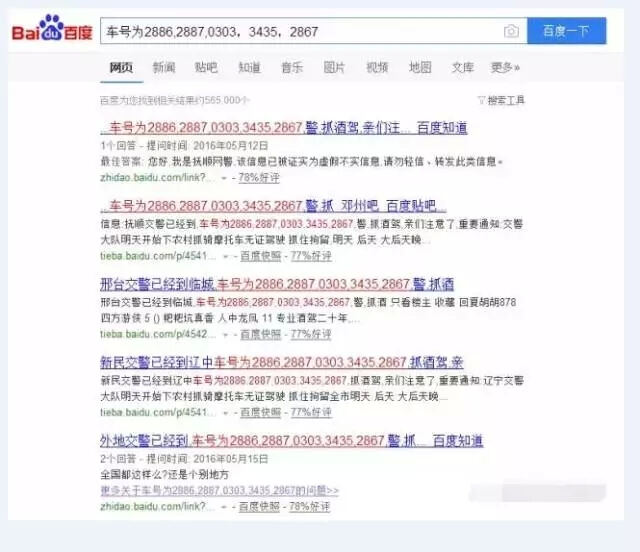Open camera image search icon
The height and width of the screenshot is (552, 640).
click(511, 31)
